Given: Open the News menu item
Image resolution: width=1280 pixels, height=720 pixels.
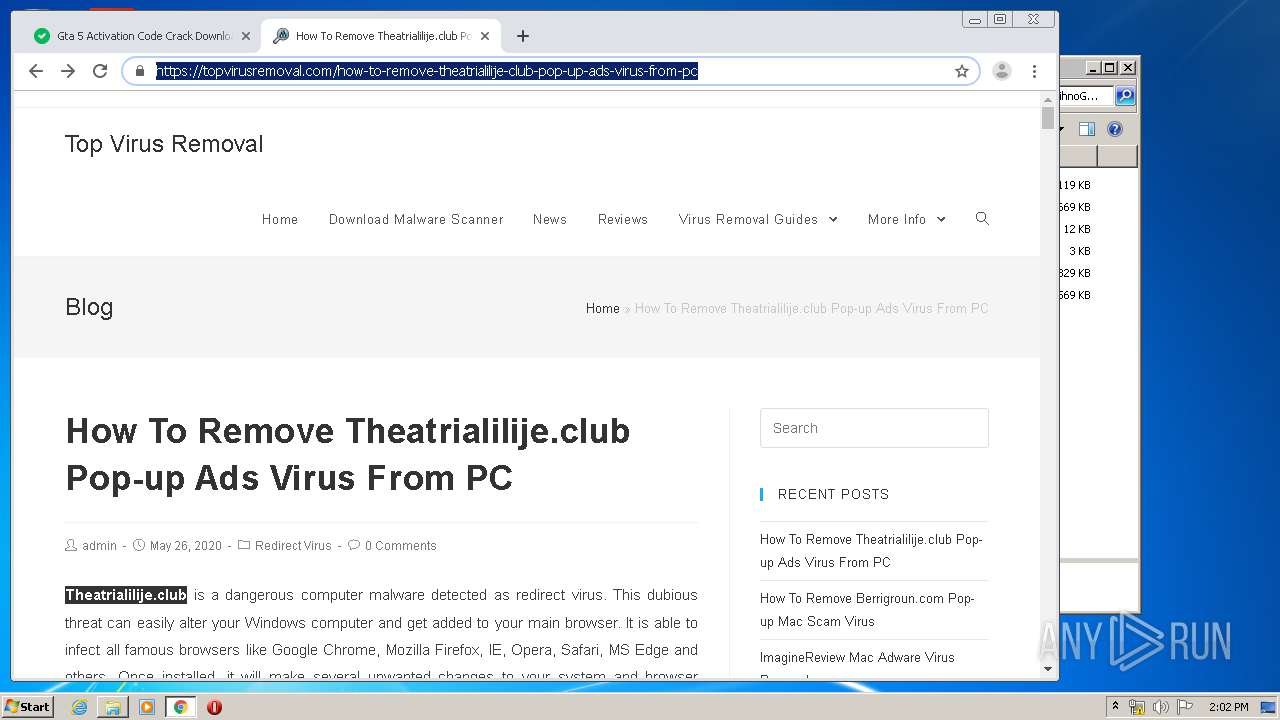Looking at the screenshot, I should point(550,219).
